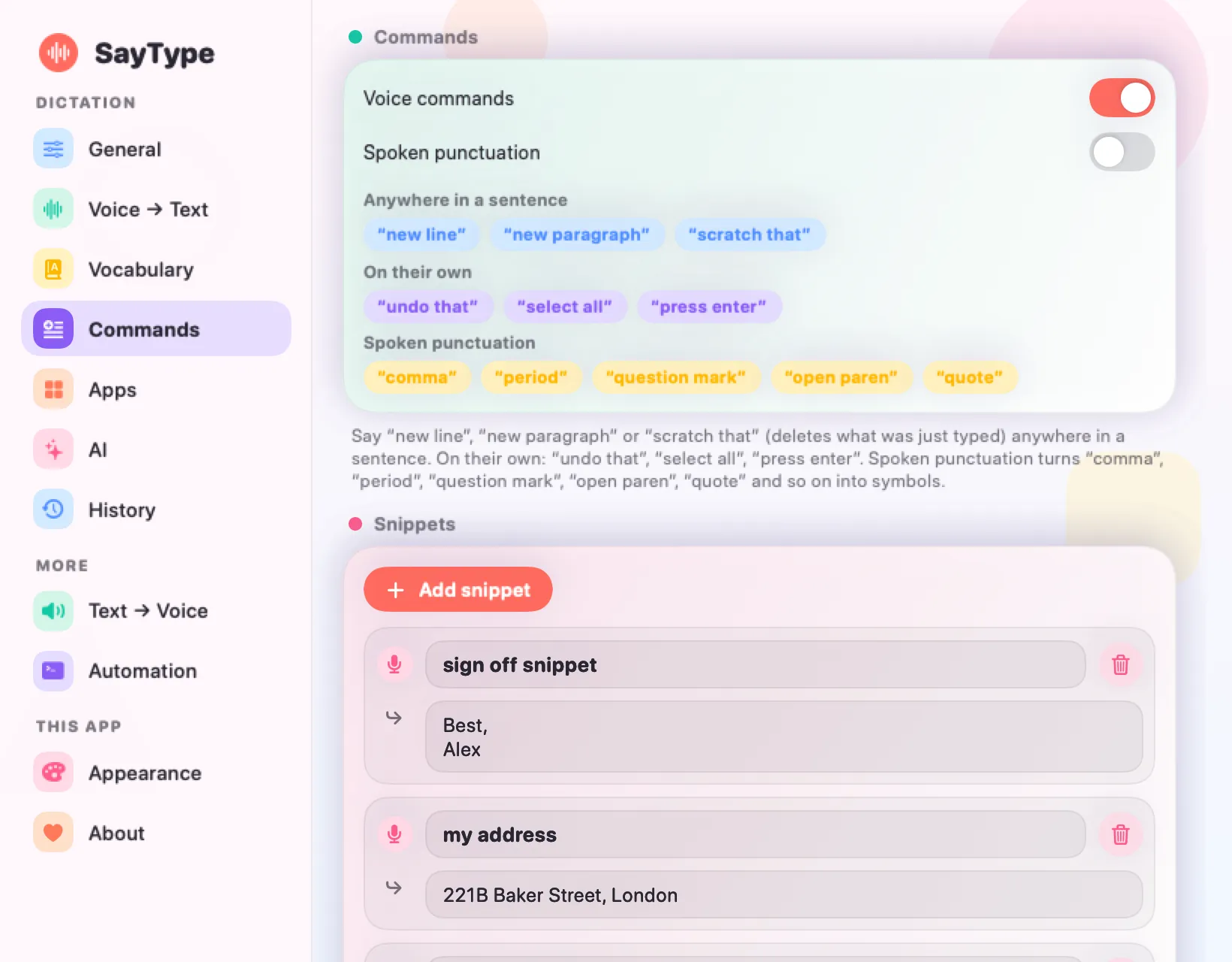
Task: Switch to History page
Action: pos(122,510)
